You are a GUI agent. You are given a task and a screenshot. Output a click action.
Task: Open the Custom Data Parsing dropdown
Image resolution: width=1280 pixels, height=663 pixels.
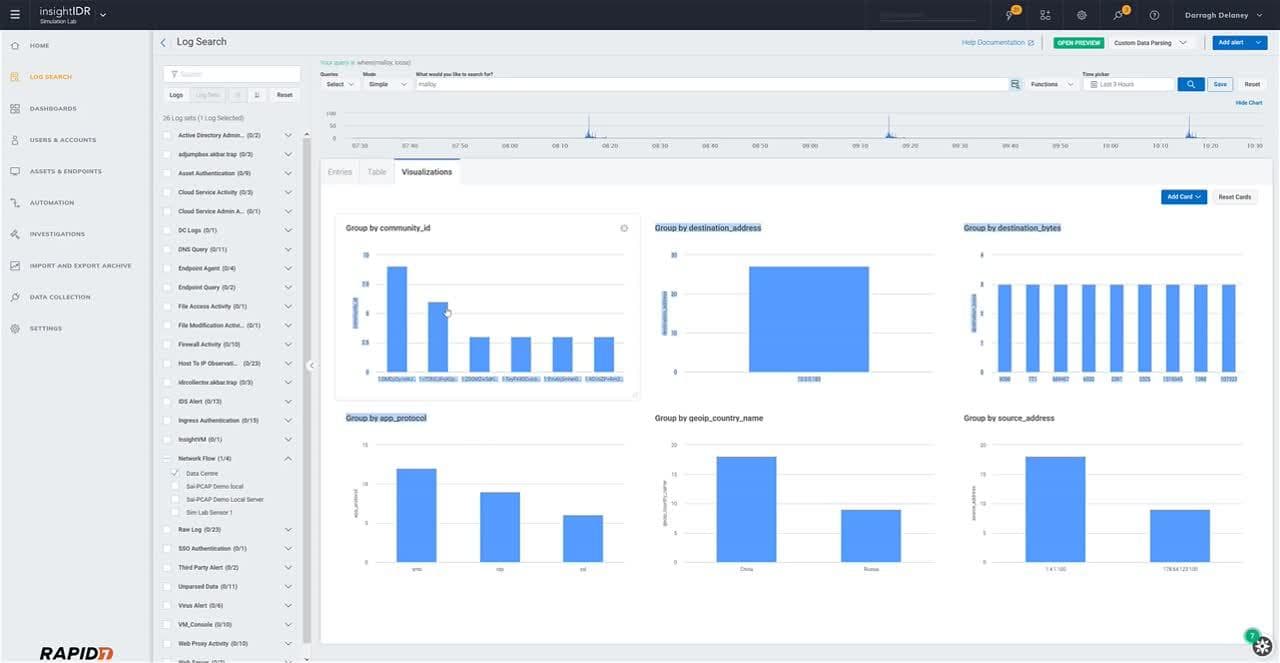point(1152,43)
